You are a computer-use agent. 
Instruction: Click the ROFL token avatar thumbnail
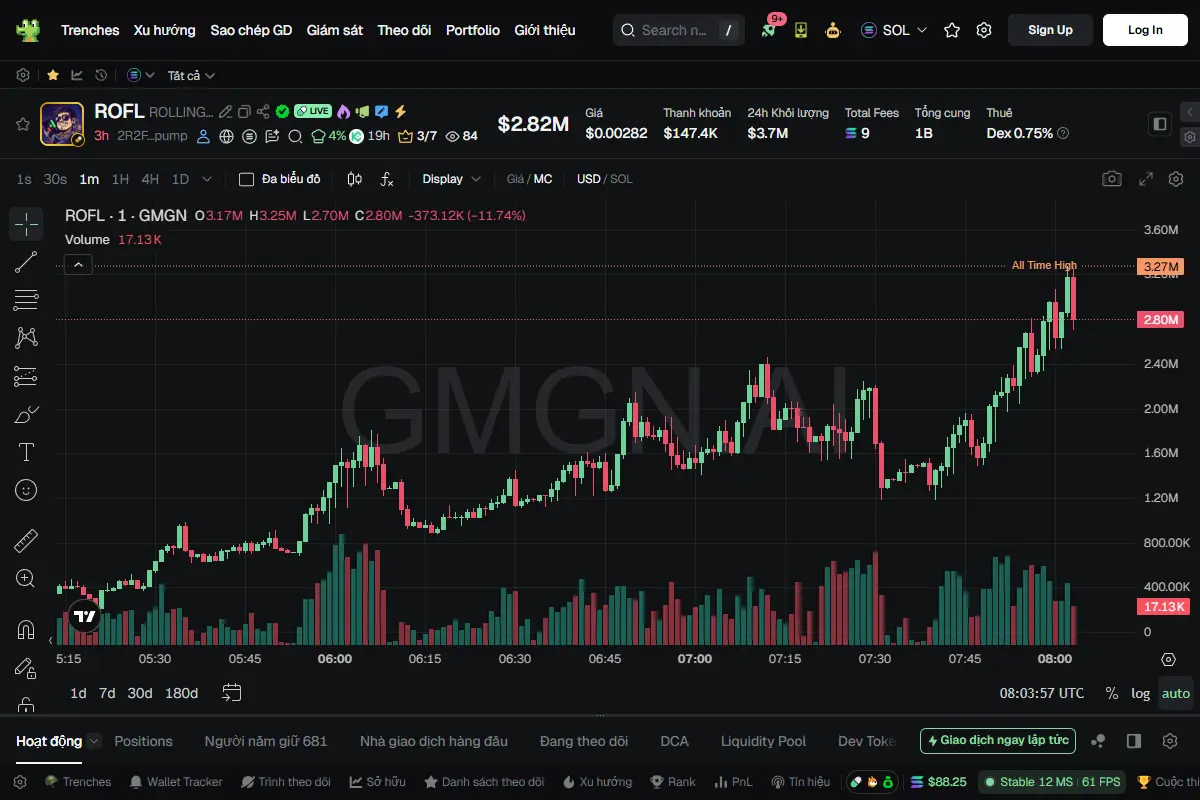point(62,124)
